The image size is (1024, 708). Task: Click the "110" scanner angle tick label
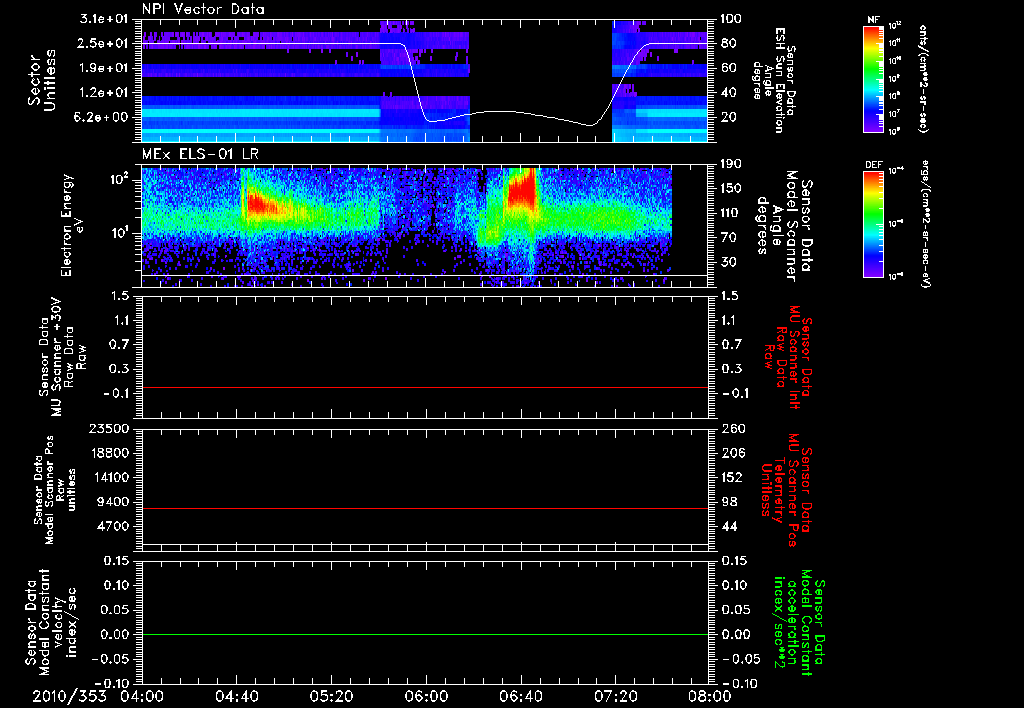(731, 213)
